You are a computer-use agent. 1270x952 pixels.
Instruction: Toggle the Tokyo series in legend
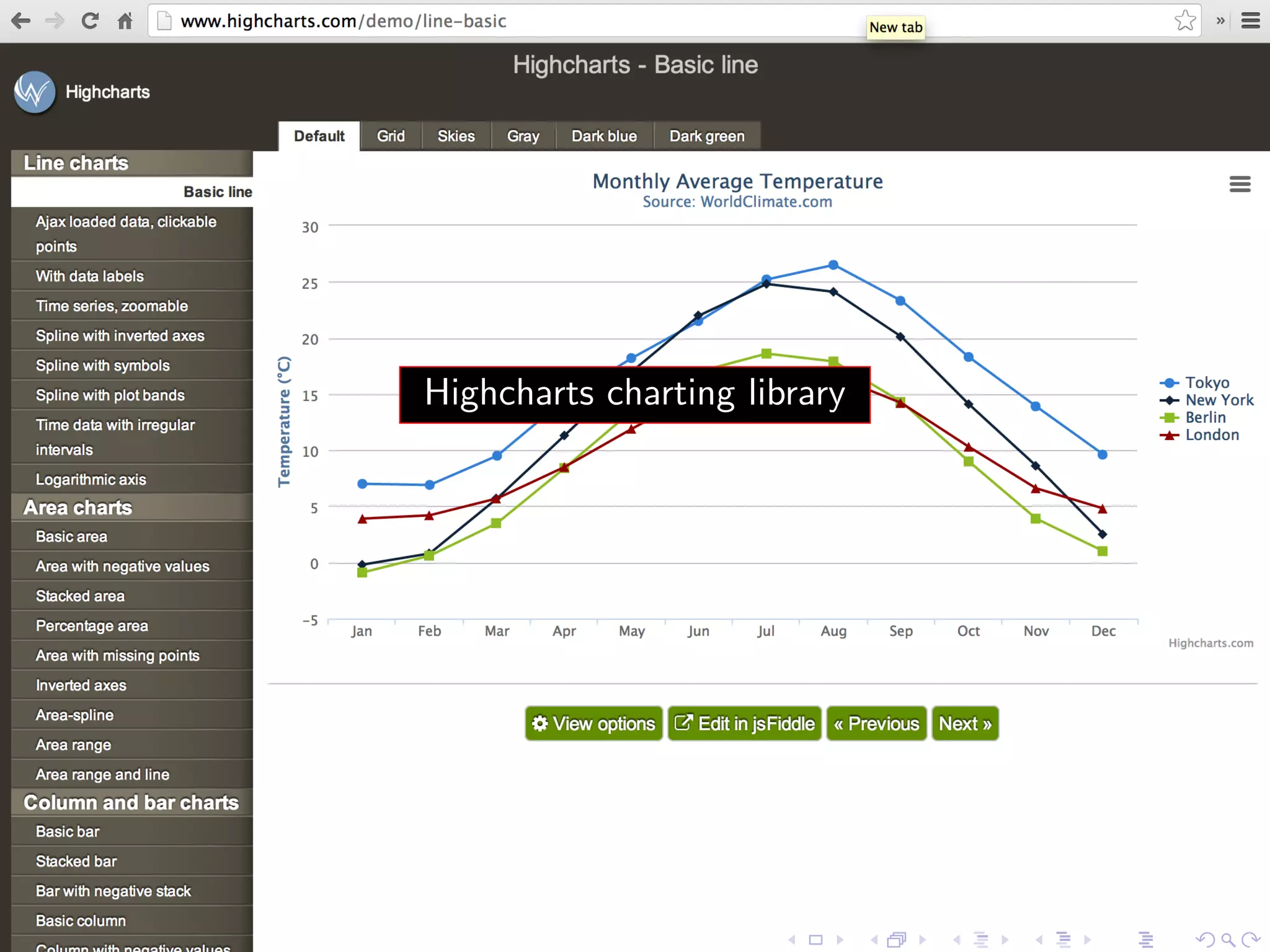point(1194,382)
